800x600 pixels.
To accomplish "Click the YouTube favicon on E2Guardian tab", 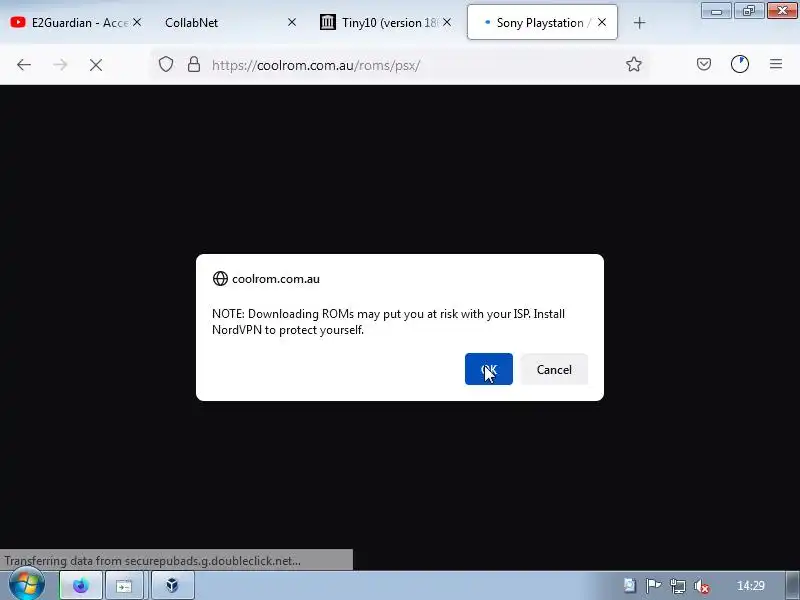I will click(x=18, y=22).
